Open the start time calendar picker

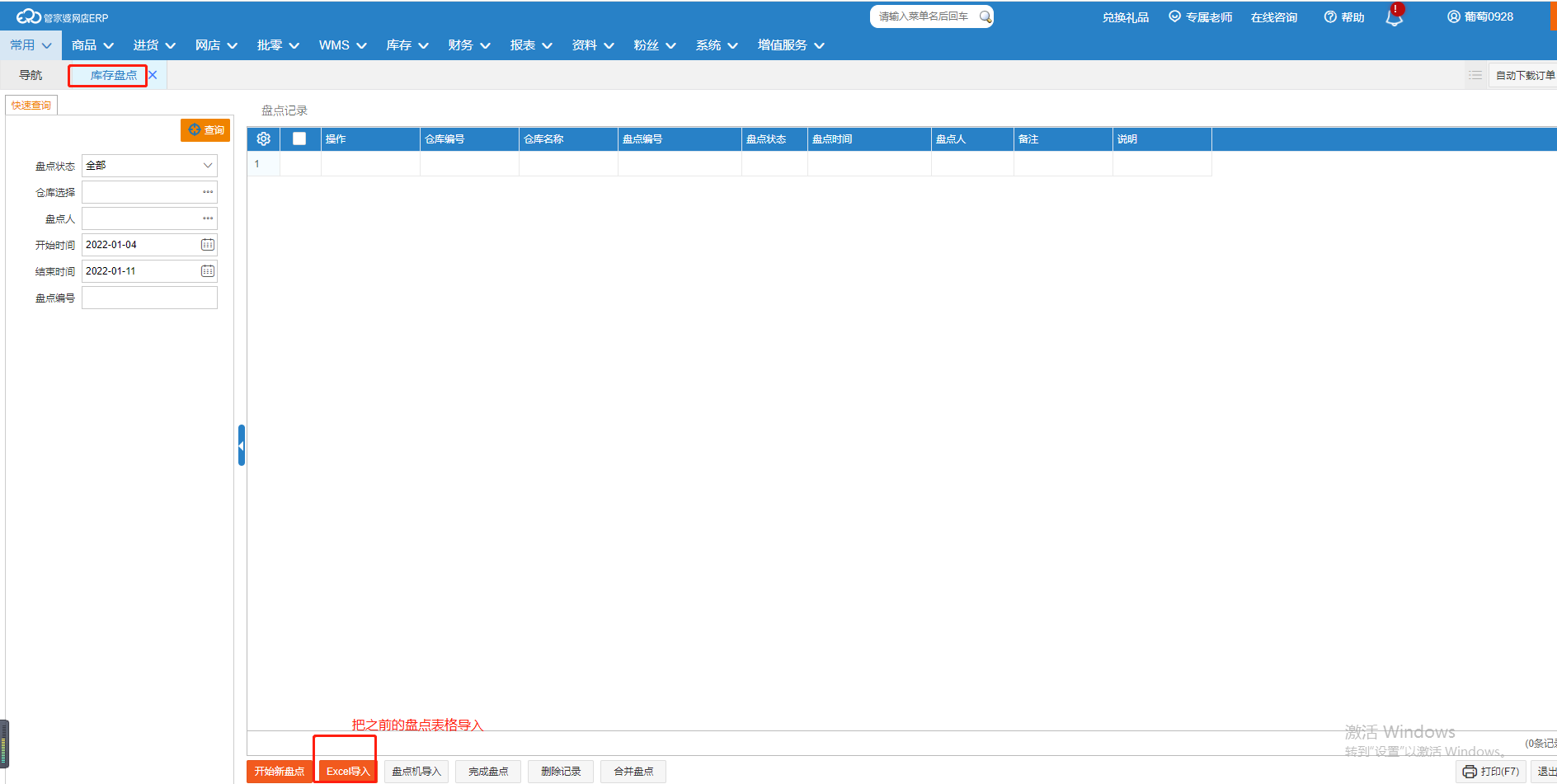pyautogui.click(x=208, y=245)
